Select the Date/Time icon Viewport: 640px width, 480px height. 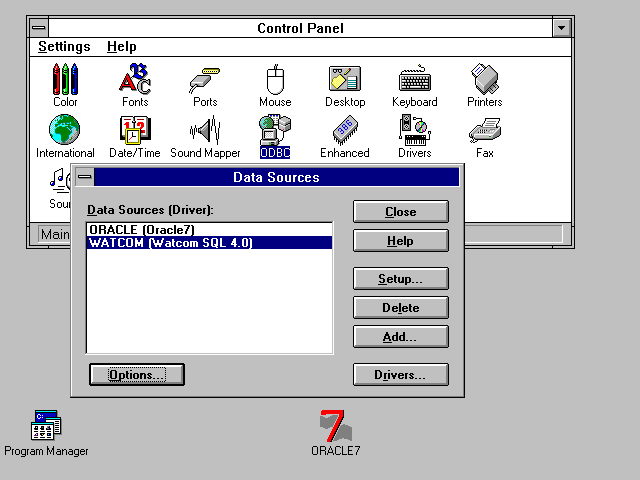tap(135, 131)
